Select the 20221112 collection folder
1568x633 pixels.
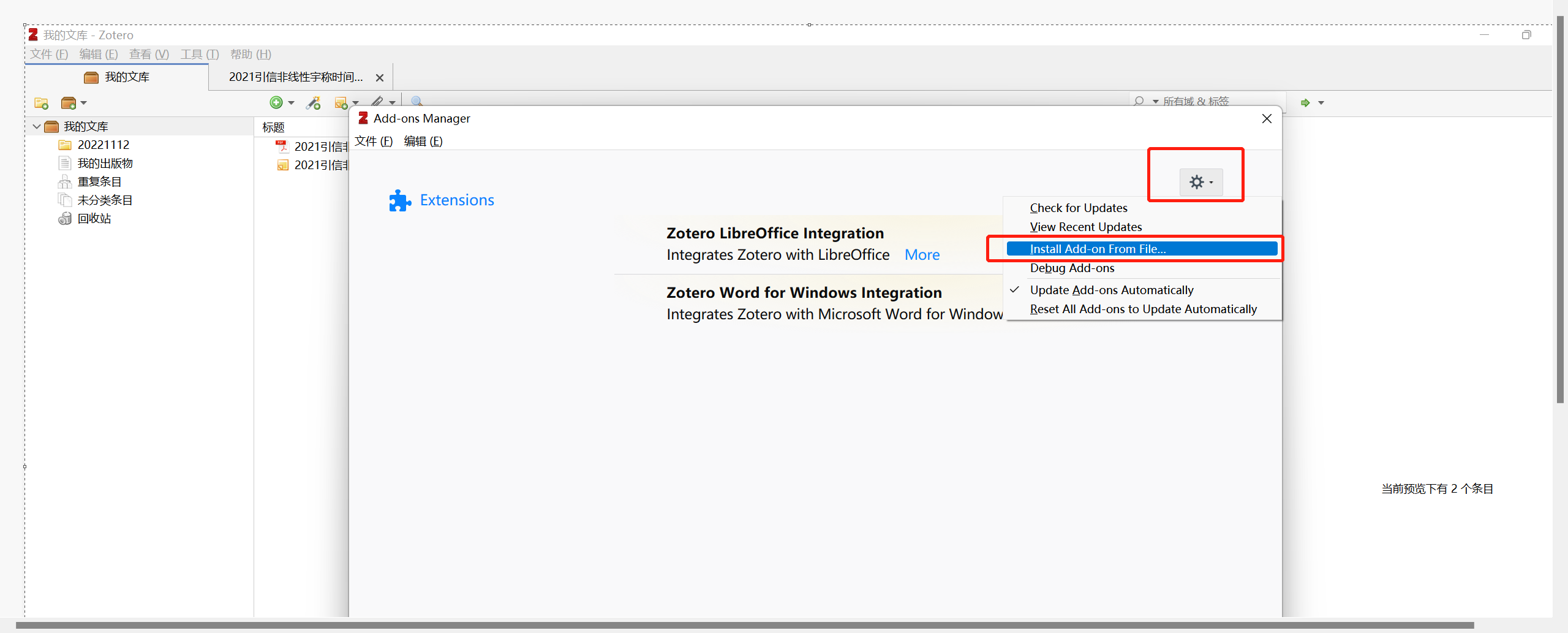pos(103,145)
